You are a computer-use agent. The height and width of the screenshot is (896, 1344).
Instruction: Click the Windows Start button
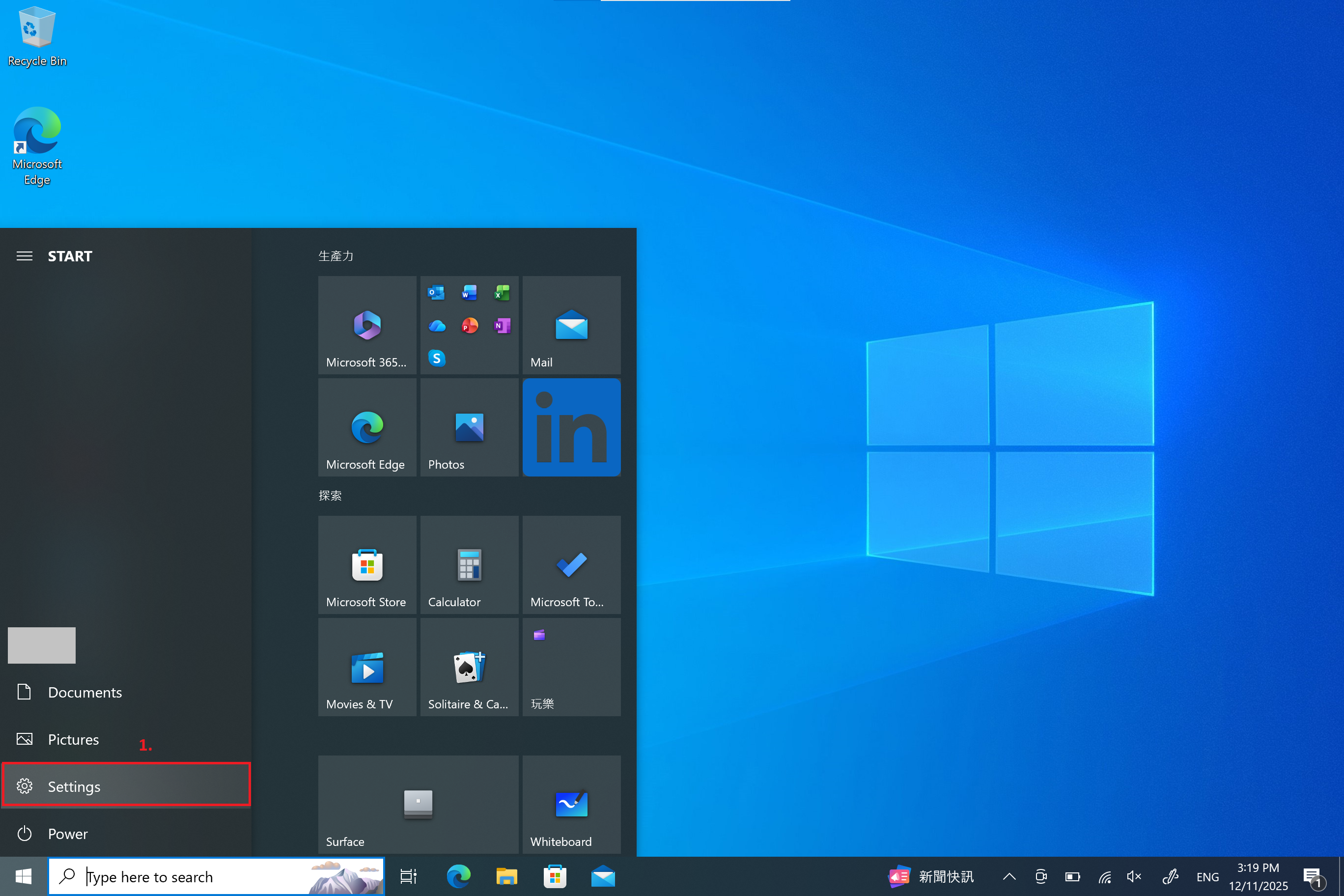coord(24,876)
